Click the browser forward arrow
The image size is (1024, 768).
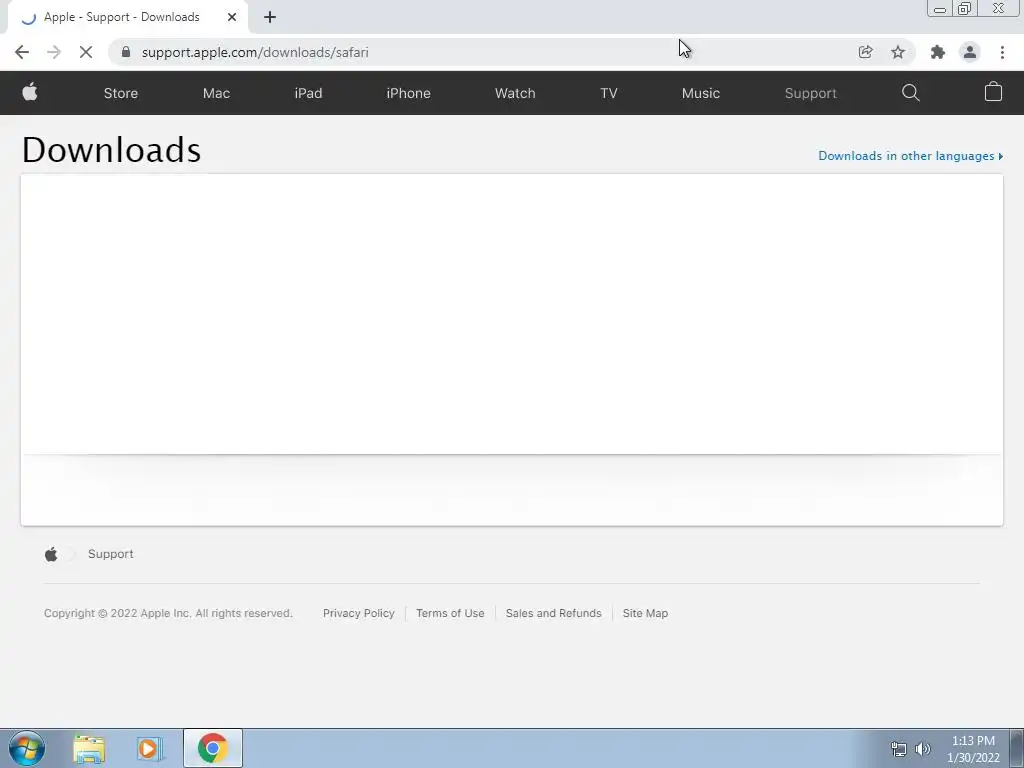coord(54,52)
